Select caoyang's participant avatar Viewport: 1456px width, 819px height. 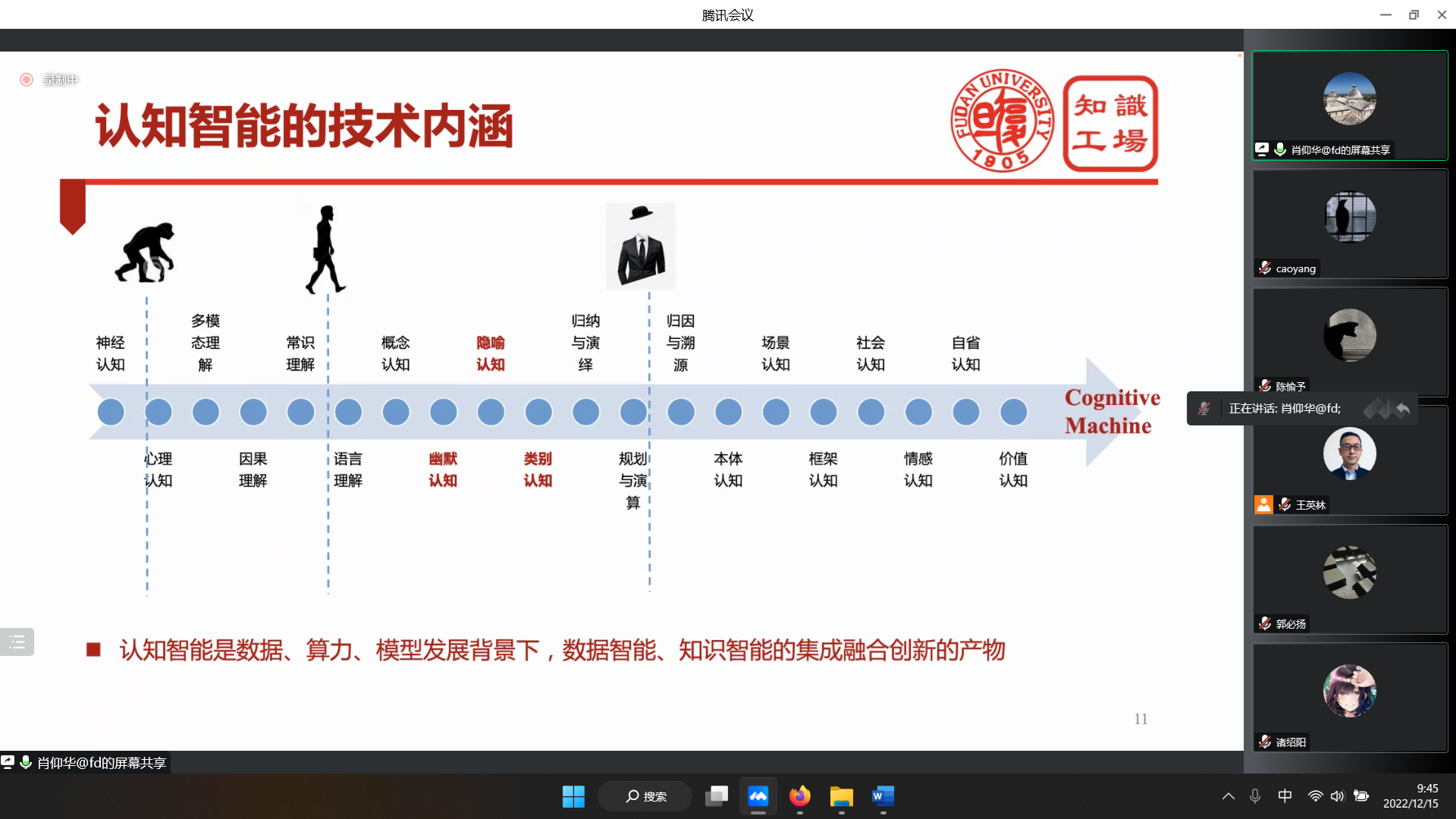pos(1350,217)
